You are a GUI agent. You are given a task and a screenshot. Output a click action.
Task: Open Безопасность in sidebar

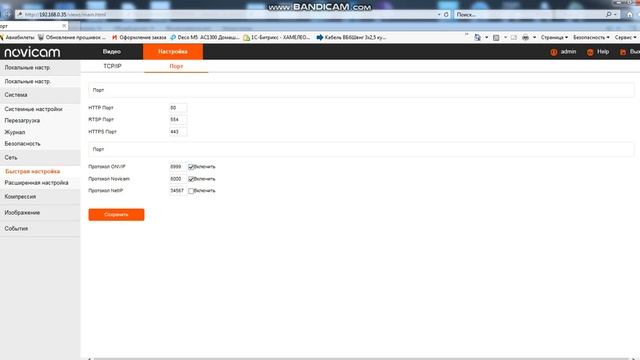click(22, 144)
